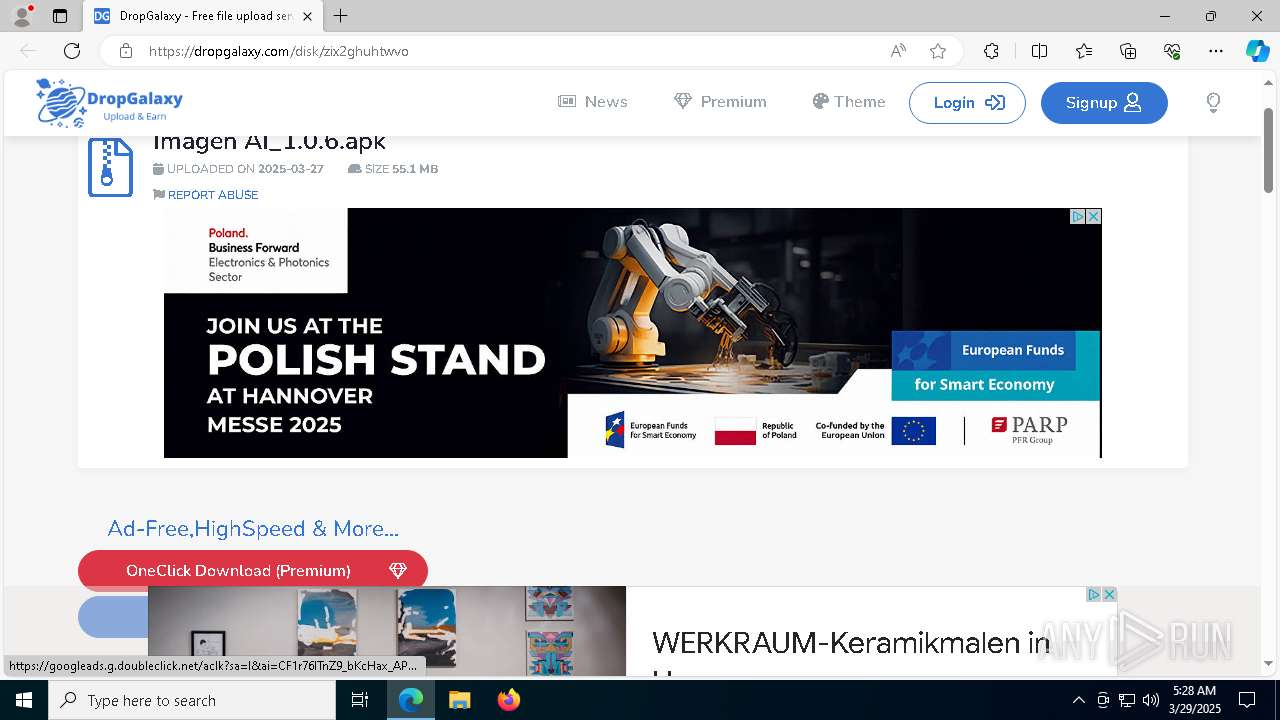
Task: Click the Signup button
Action: coord(1104,103)
